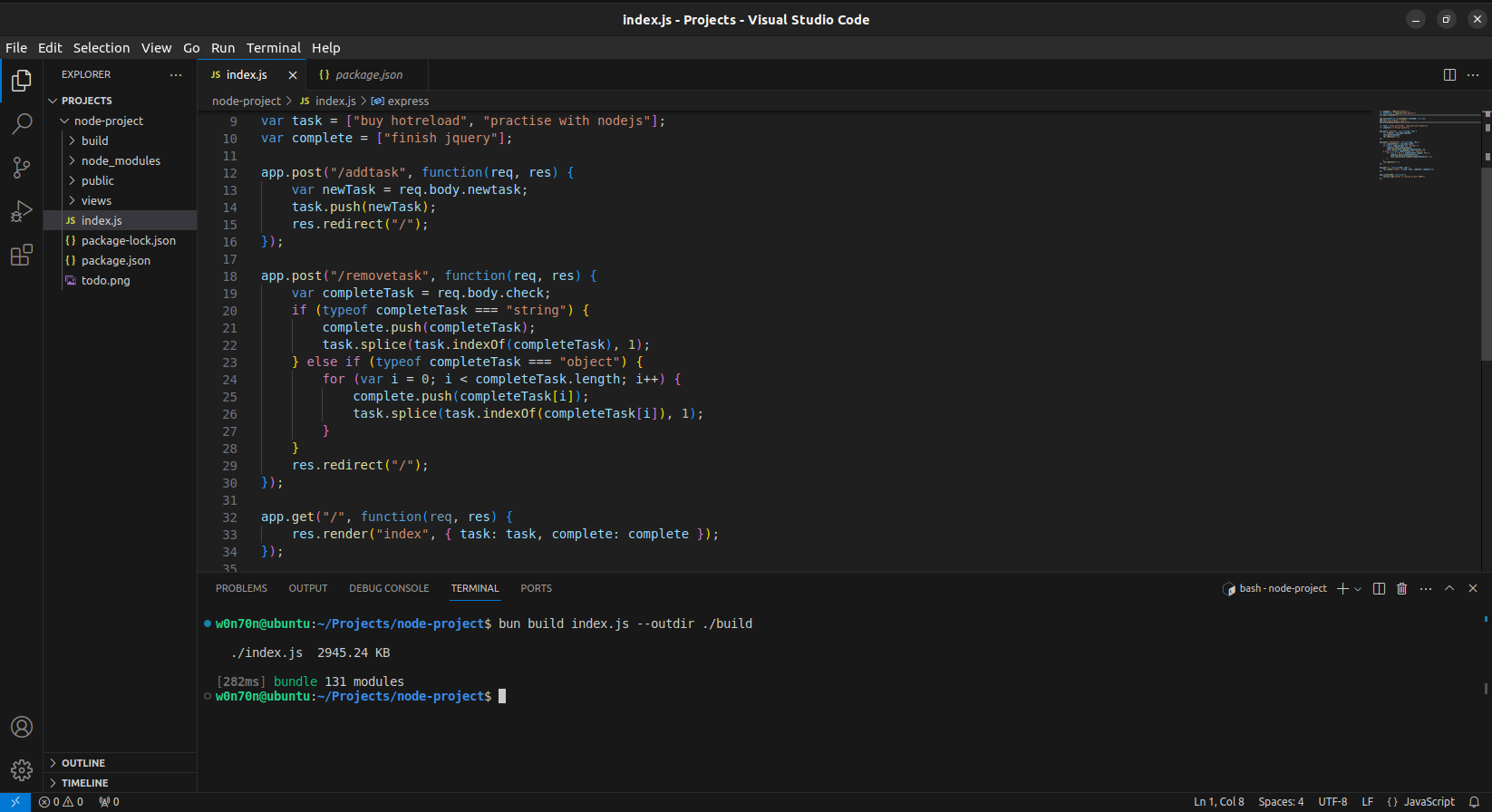Click the Spaces: 4 indentation button
Image resolution: width=1492 pixels, height=812 pixels.
pyautogui.click(x=1281, y=802)
